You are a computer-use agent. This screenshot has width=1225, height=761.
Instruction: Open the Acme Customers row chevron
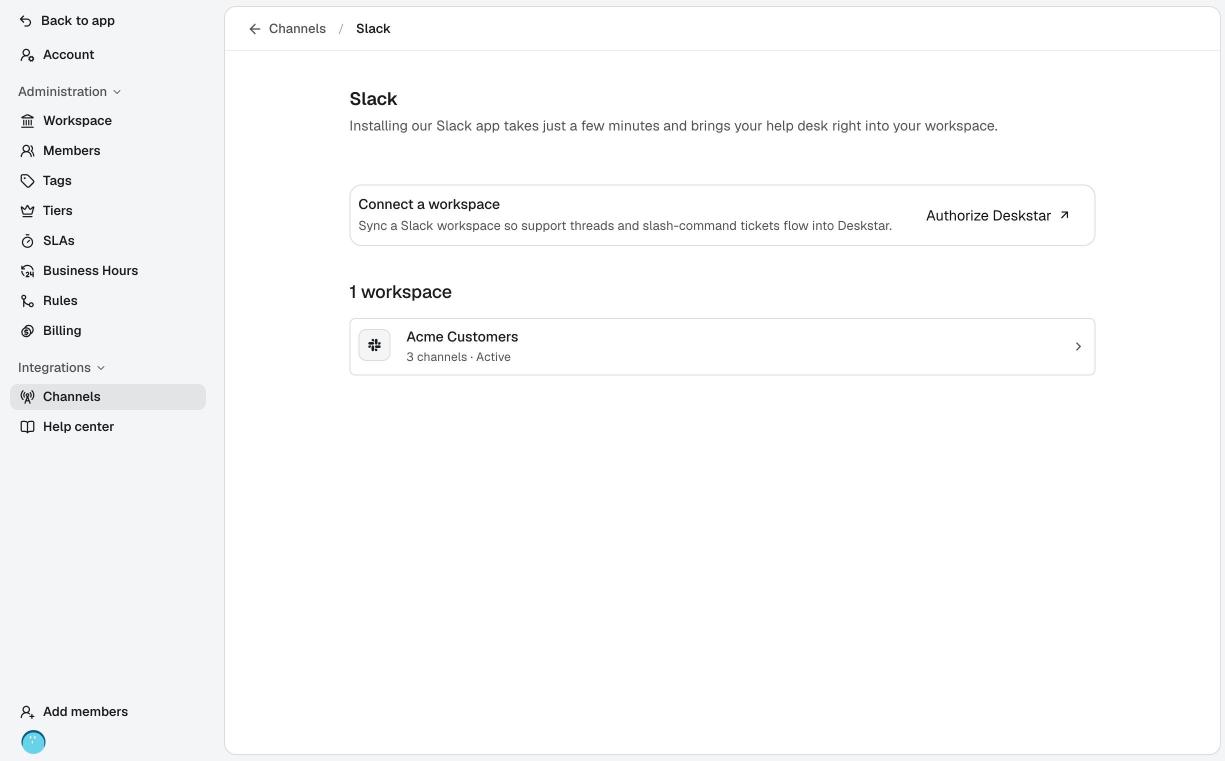coord(1078,347)
